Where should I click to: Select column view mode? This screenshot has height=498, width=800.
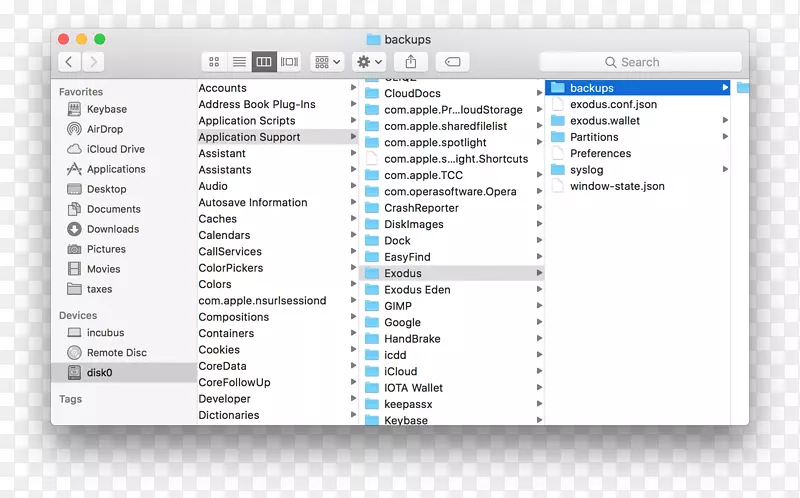click(x=264, y=62)
